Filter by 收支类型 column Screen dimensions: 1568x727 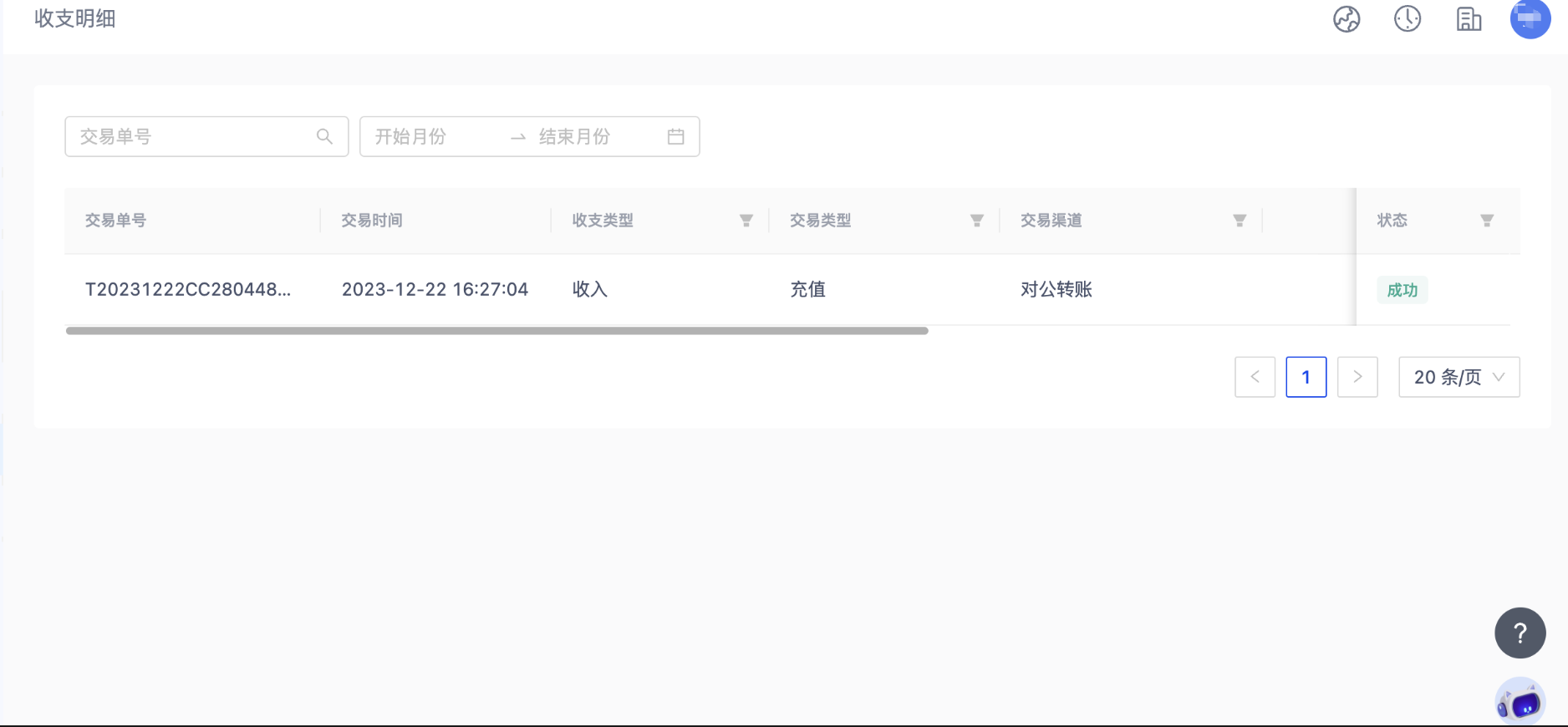pyautogui.click(x=746, y=221)
